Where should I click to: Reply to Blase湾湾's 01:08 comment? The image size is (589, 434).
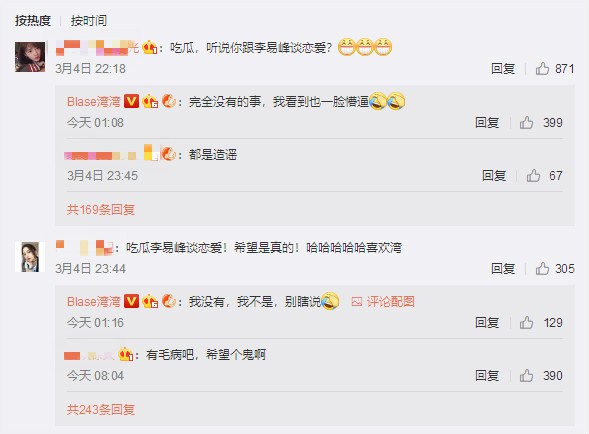pyautogui.click(x=487, y=122)
